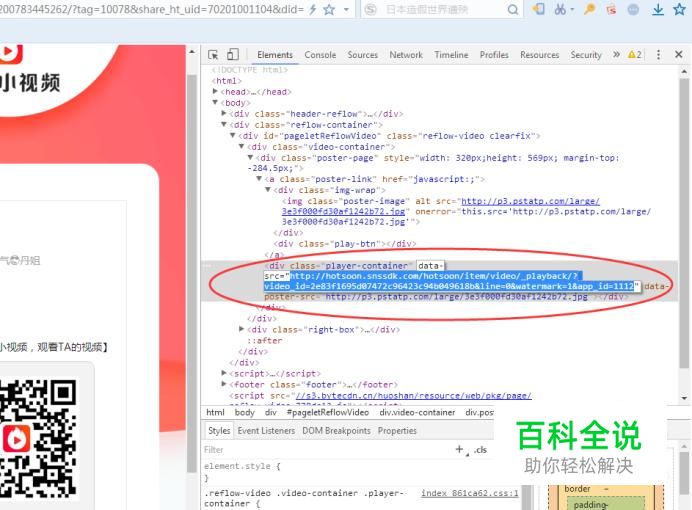The height and width of the screenshot is (510, 692).
Task: Collapse the body node
Action: 215,102
